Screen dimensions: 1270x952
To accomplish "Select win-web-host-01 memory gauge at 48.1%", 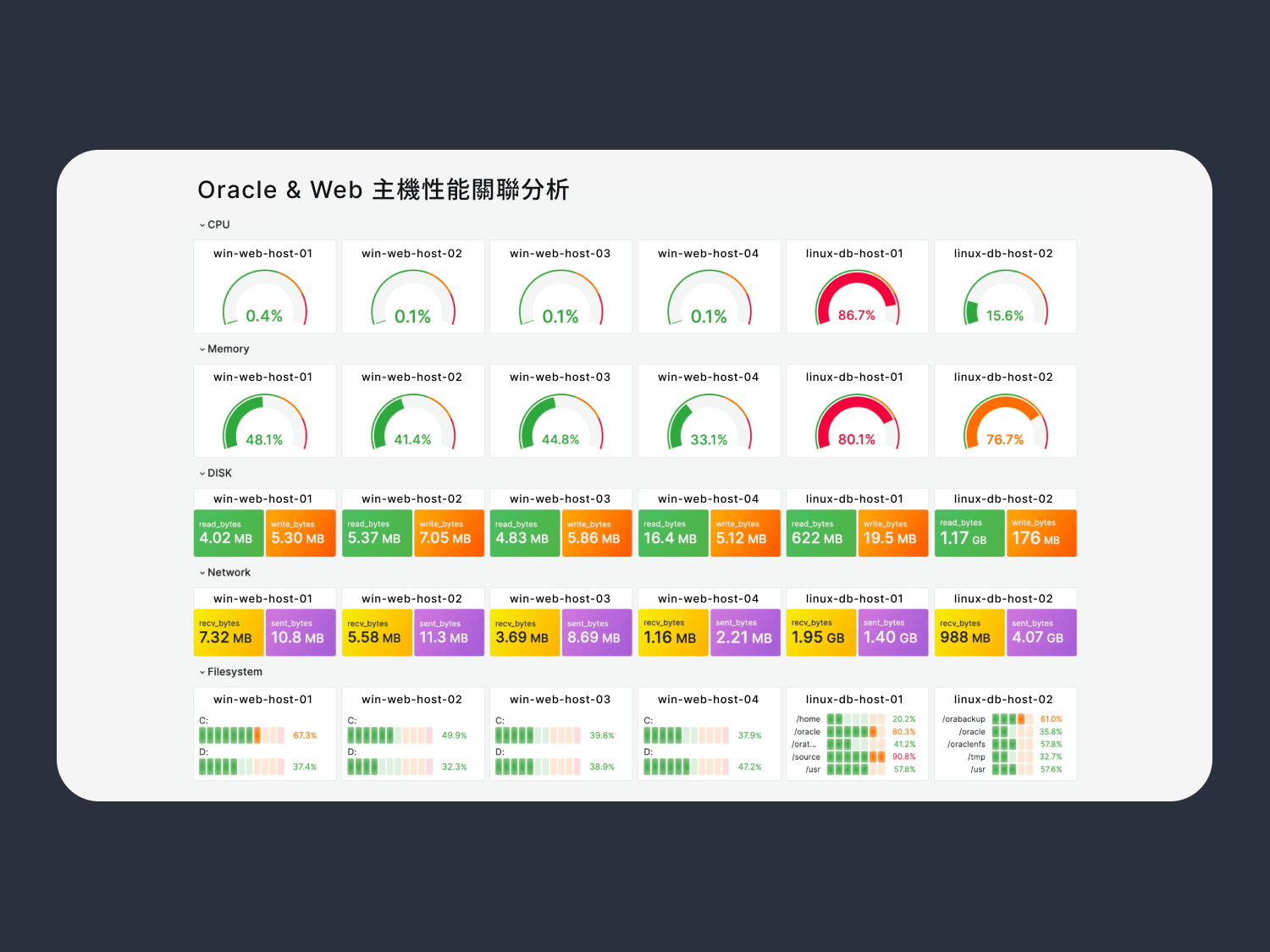I will (x=264, y=423).
